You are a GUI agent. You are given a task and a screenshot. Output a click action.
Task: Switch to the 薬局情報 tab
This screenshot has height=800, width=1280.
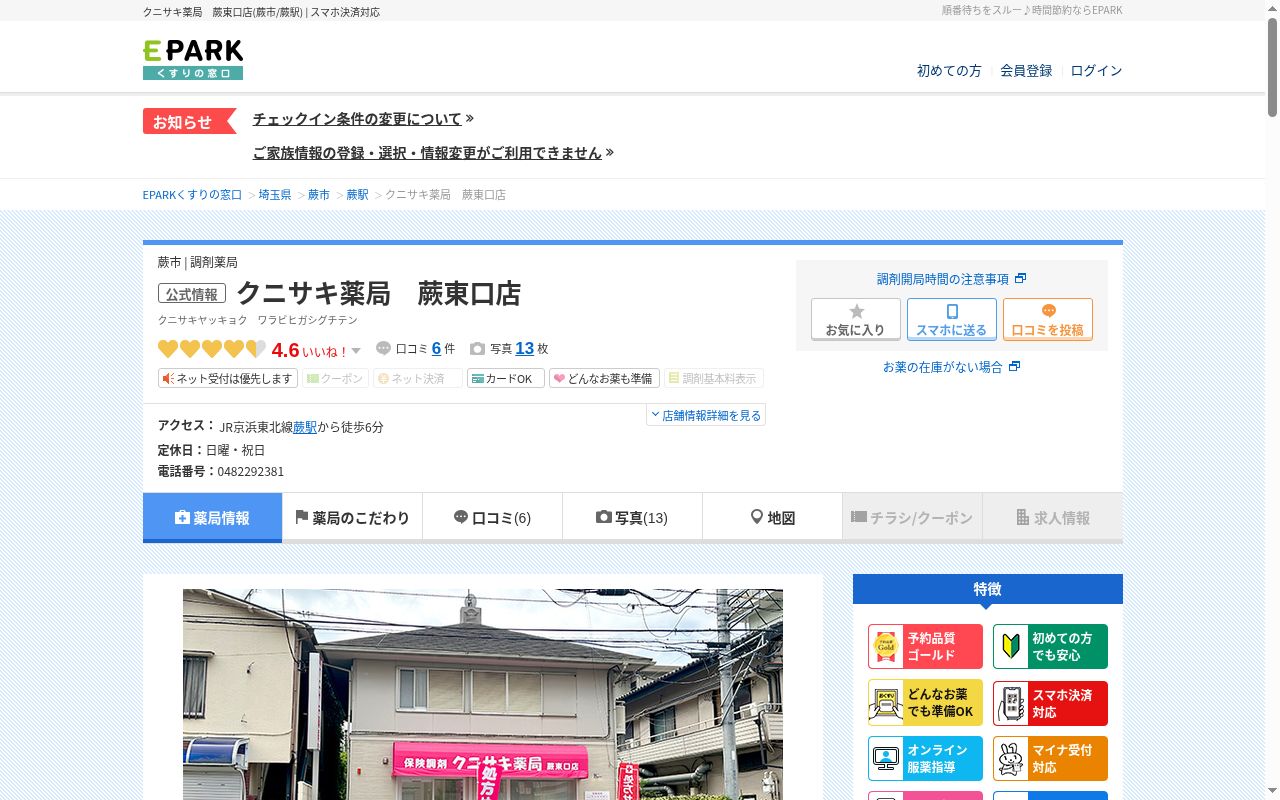(212, 518)
